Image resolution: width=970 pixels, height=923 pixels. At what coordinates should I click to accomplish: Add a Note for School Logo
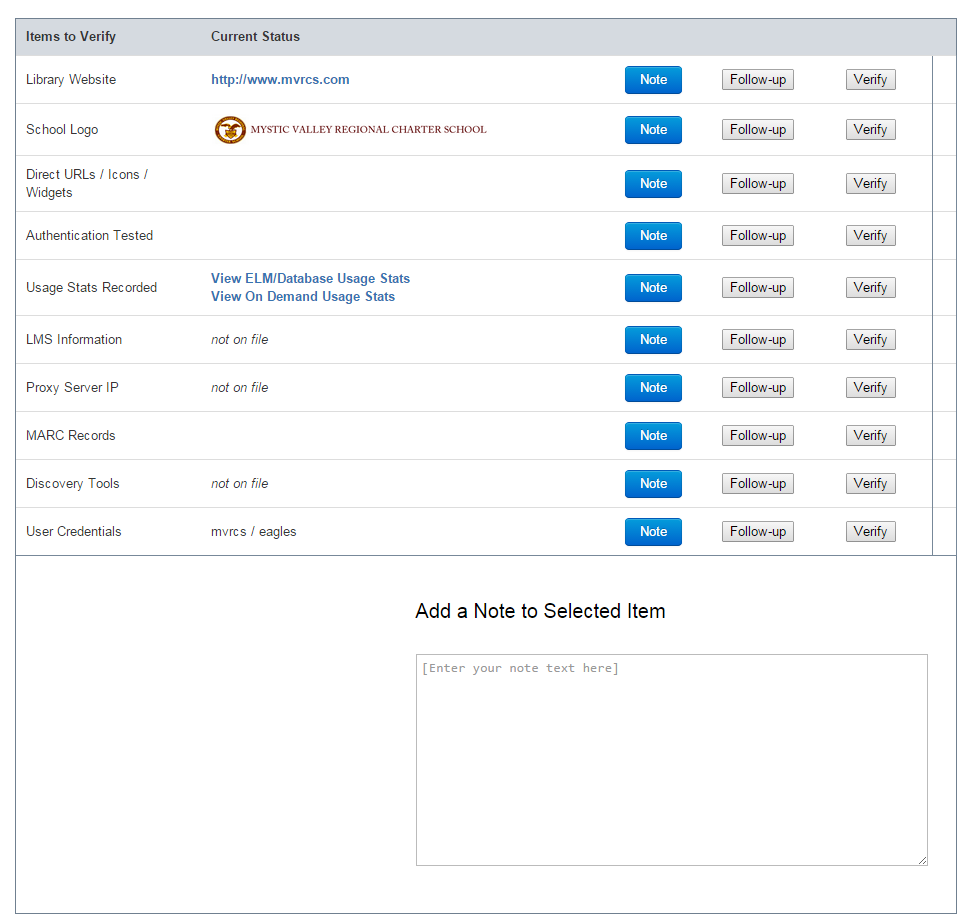(x=653, y=130)
